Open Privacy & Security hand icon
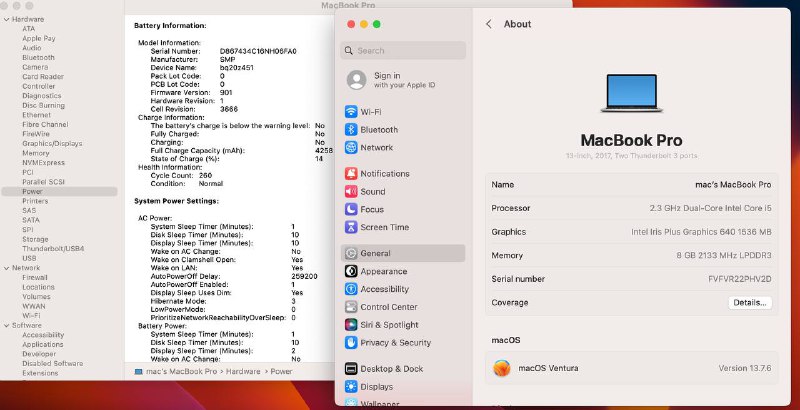Screen dimensions: 800x410 (x=351, y=343)
